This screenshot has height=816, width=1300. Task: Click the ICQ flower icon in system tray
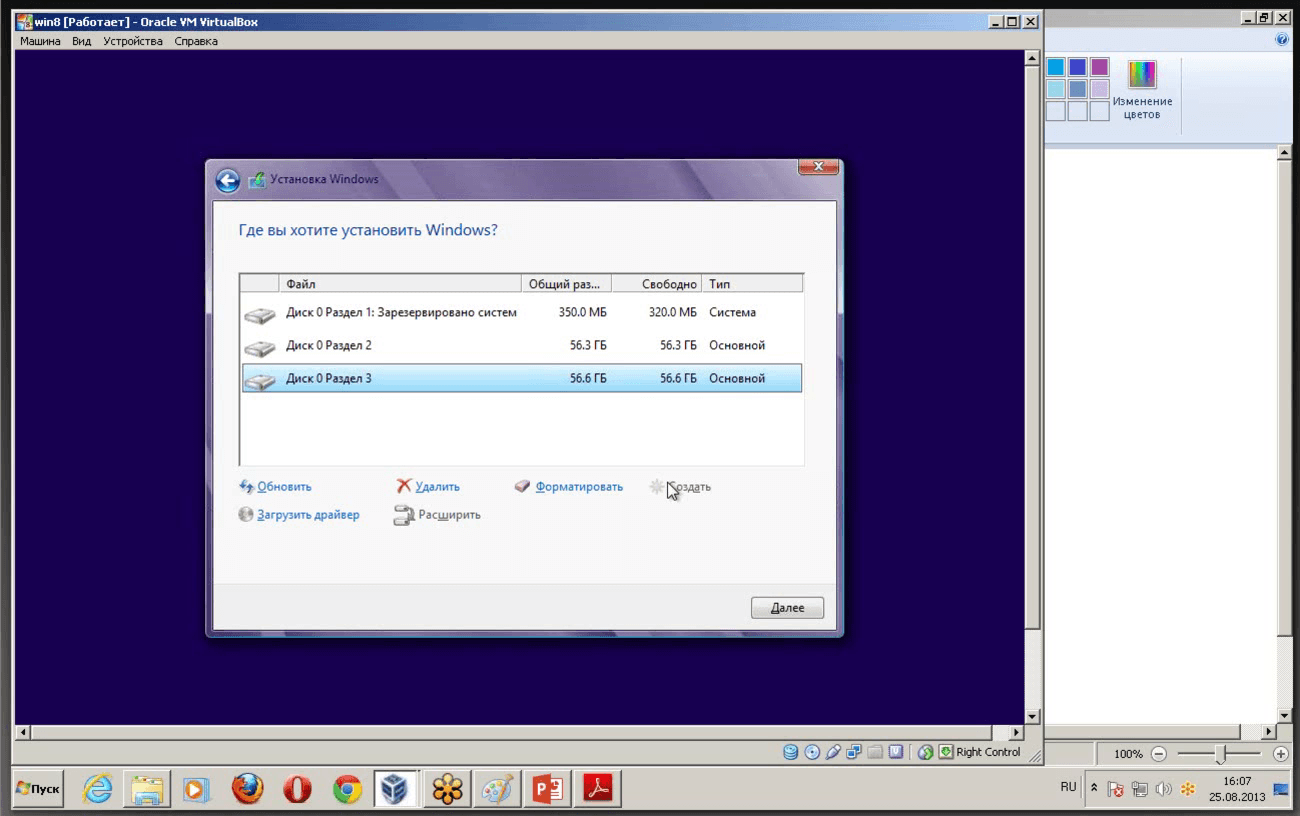tap(1188, 789)
